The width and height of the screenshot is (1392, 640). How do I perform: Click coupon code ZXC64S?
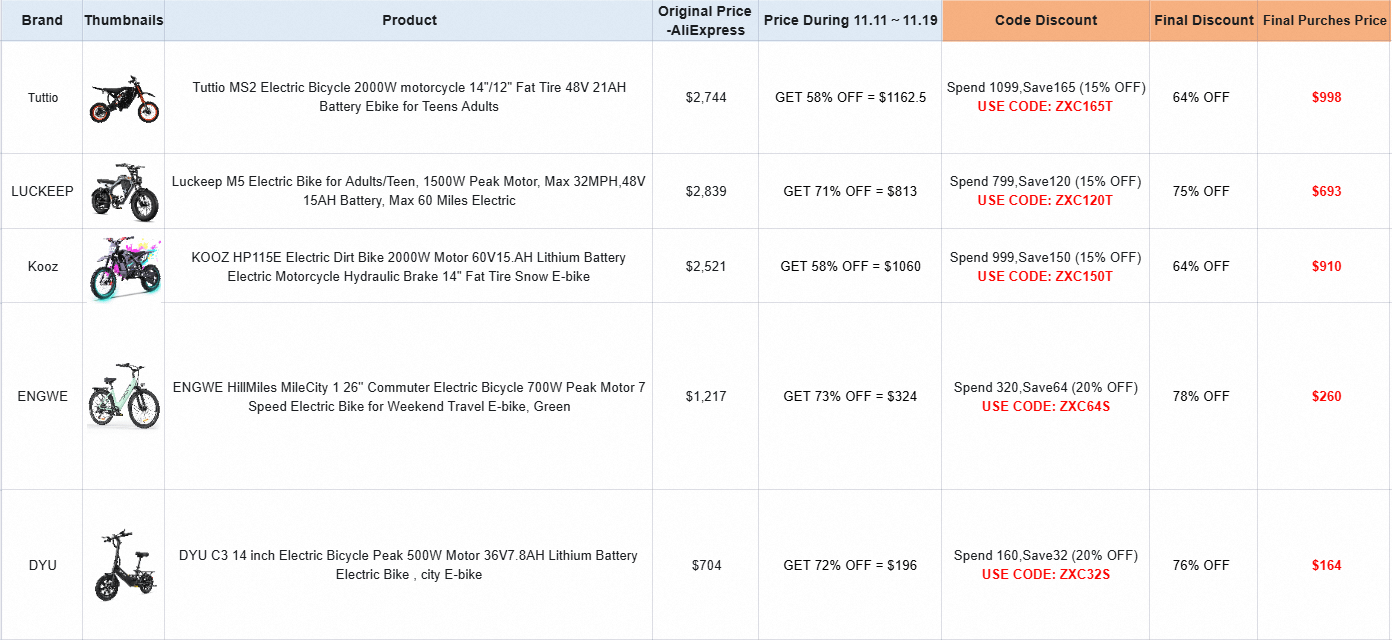pyautogui.click(x=1045, y=406)
